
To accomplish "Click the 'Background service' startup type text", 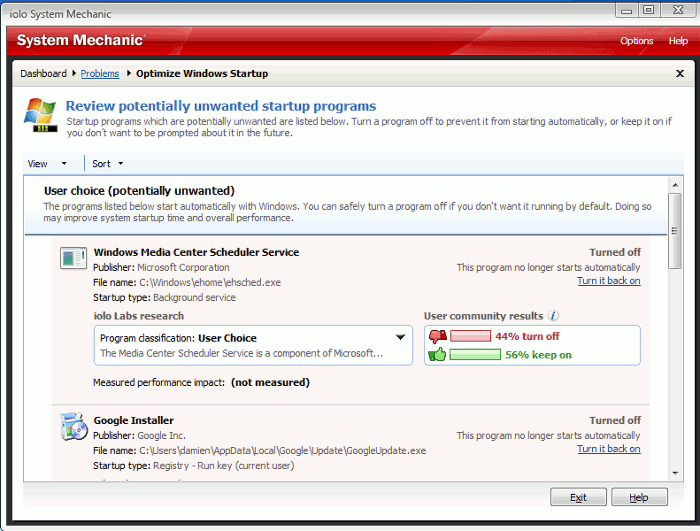I will (194, 297).
